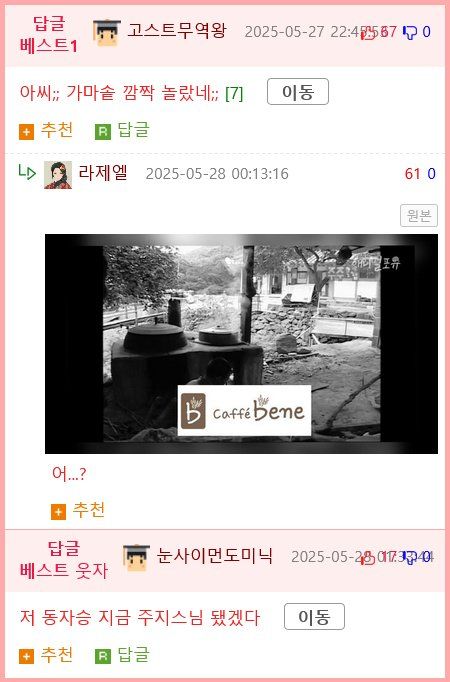Click comment text 저 동자승 지금 주지스님 됐겠다
The height and width of the screenshot is (682, 450).
(x=140, y=618)
